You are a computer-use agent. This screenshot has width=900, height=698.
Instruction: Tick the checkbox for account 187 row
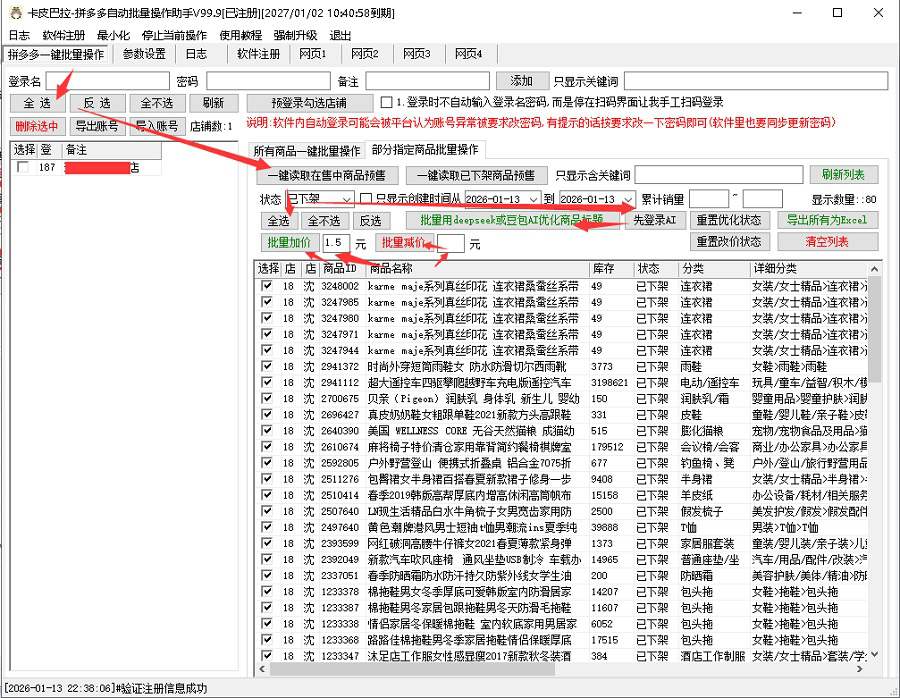[x=23, y=168]
